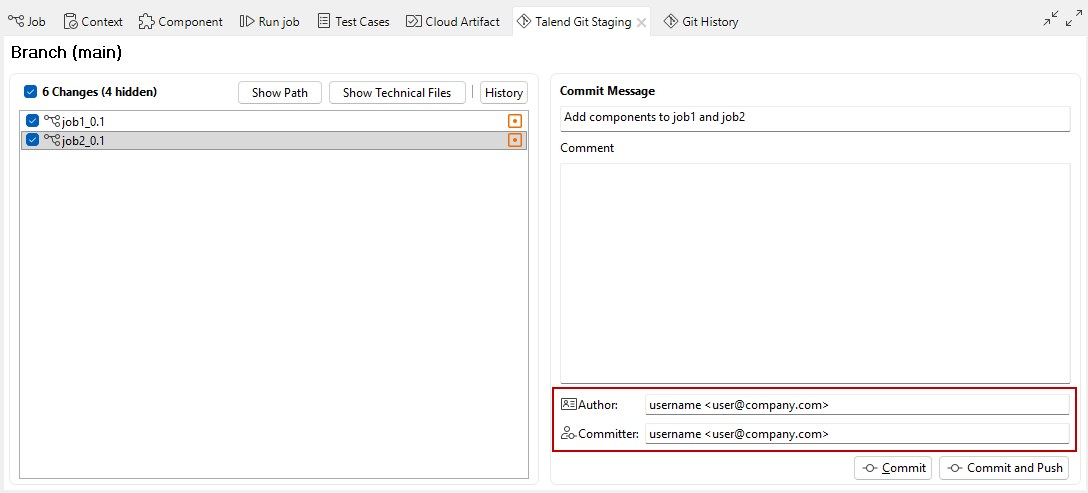The width and height of the screenshot is (1088, 493).
Task: Minimize the view with the inward arrows icon
Action: pos(1051,19)
